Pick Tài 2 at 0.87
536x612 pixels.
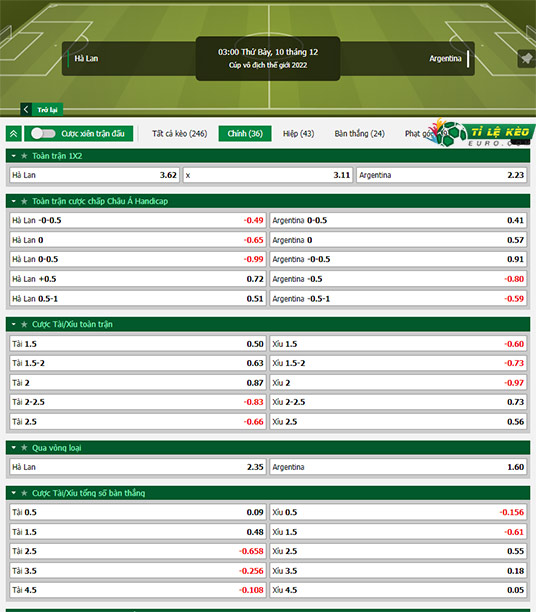(137, 382)
